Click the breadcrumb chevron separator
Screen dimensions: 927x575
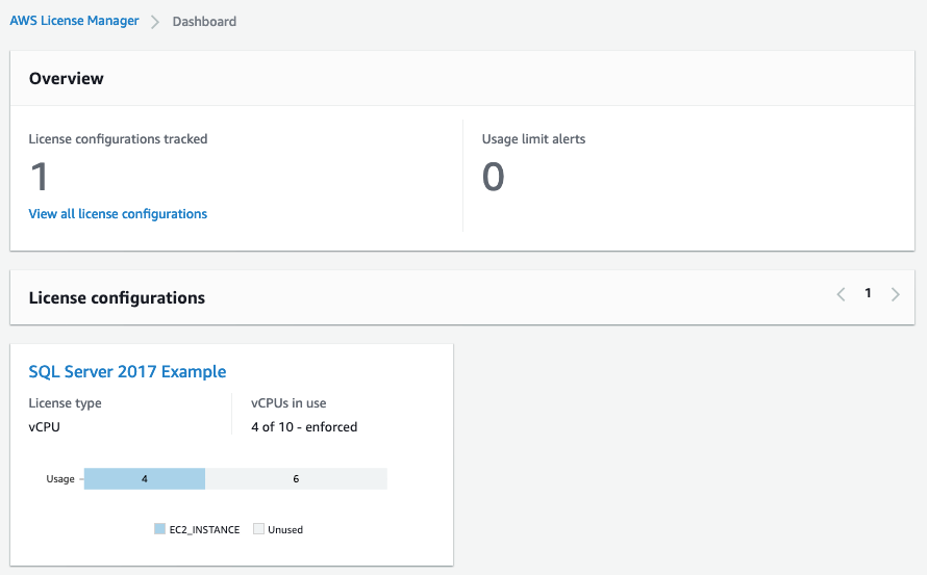click(155, 21)
